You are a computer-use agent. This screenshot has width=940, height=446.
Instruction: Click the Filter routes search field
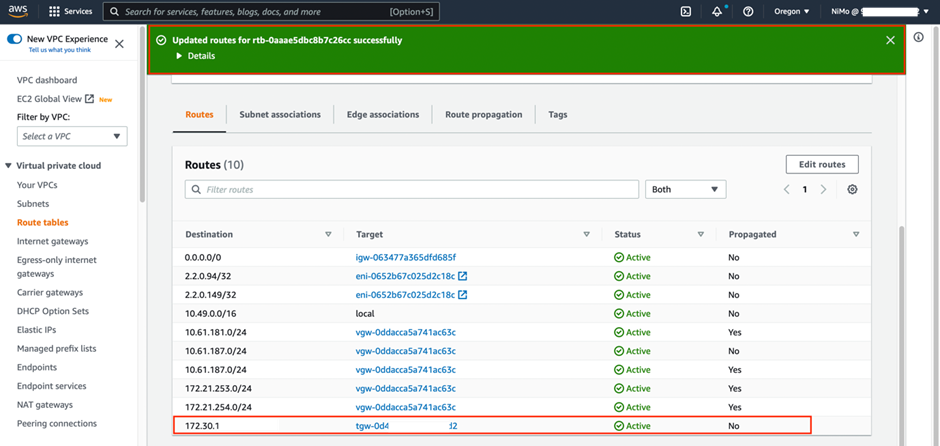[412, 189]
